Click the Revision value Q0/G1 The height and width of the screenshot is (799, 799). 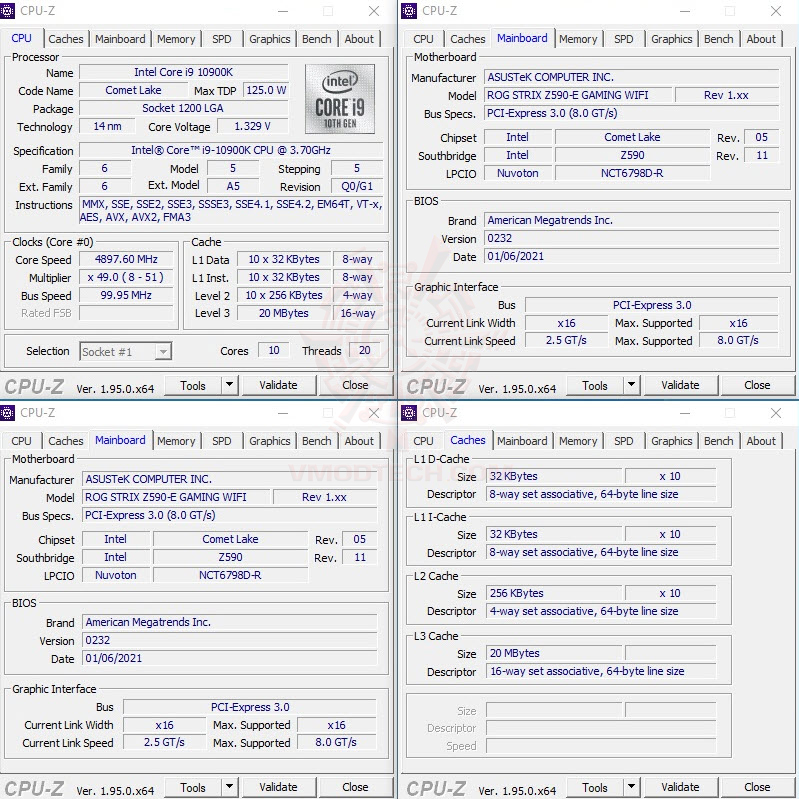(x=357, y=187)
